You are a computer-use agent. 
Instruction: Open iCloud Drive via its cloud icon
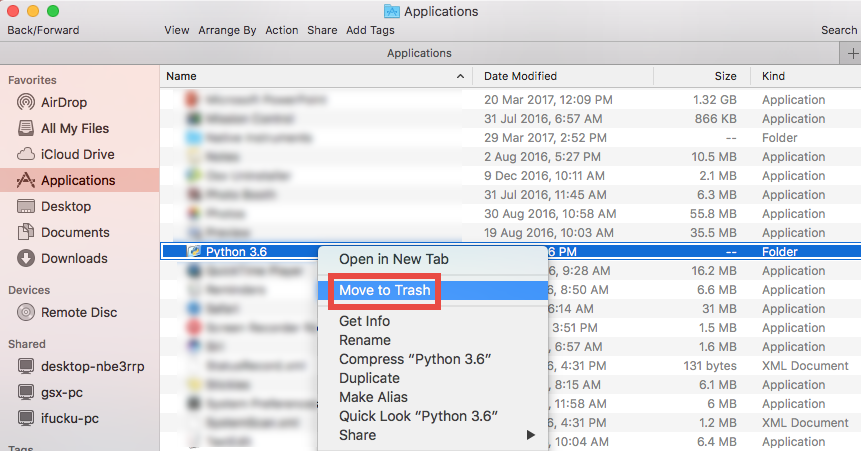click(26, 154)
